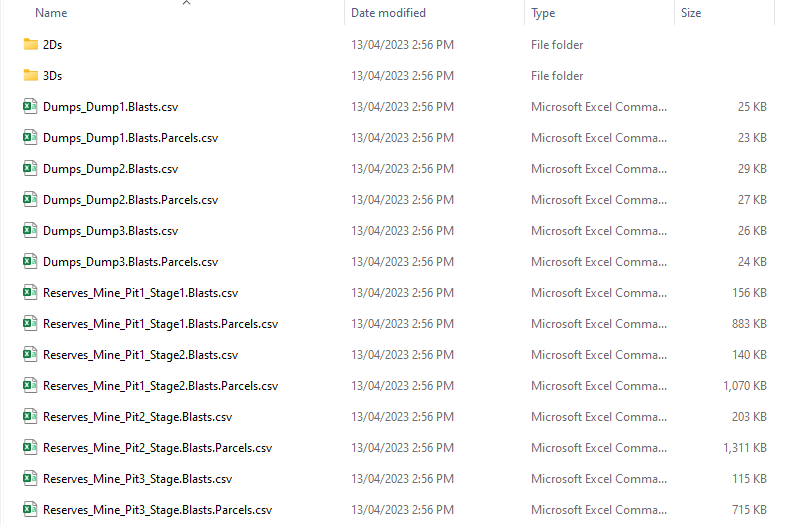
Task: Click the Reserves_Mine_Pit1_Stage1.Blasts.csv Excel icon
Action: 30,293
